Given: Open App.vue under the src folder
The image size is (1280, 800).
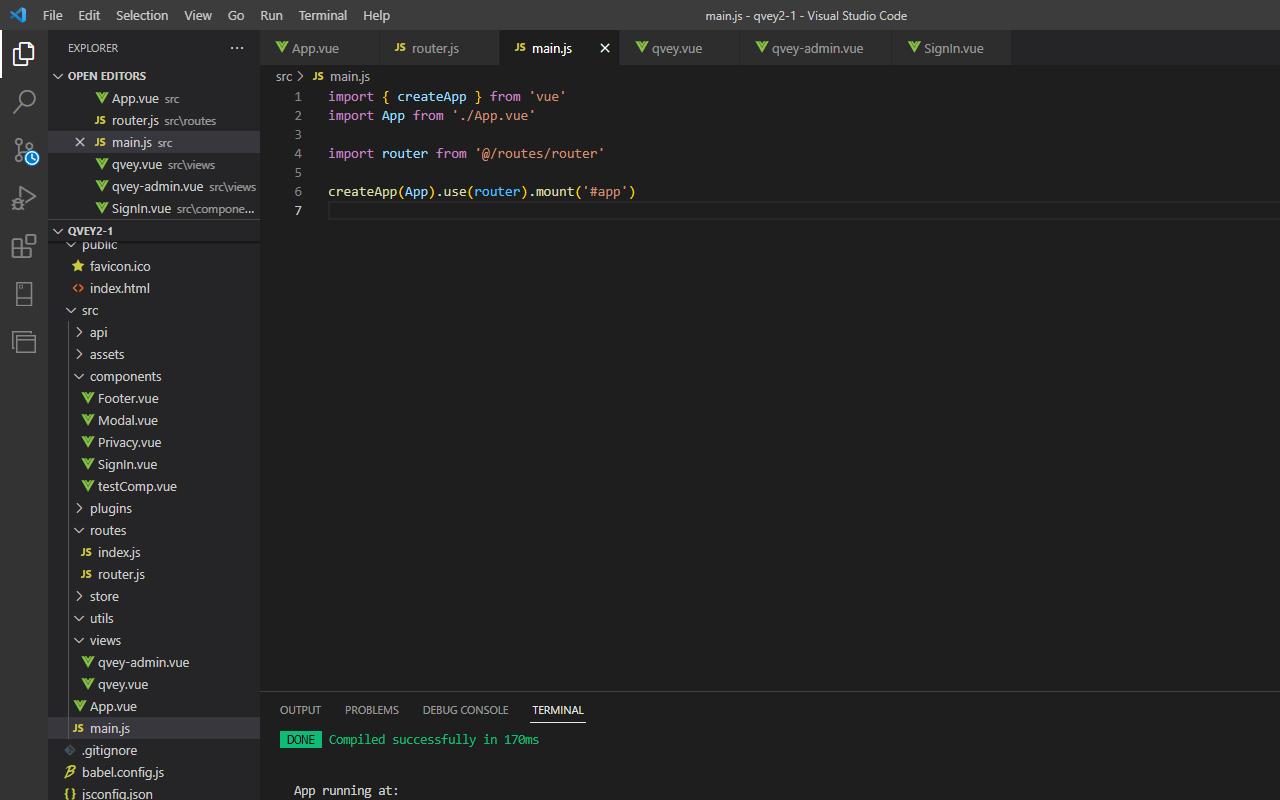Looking at the screenshot, I should [154, 706].
